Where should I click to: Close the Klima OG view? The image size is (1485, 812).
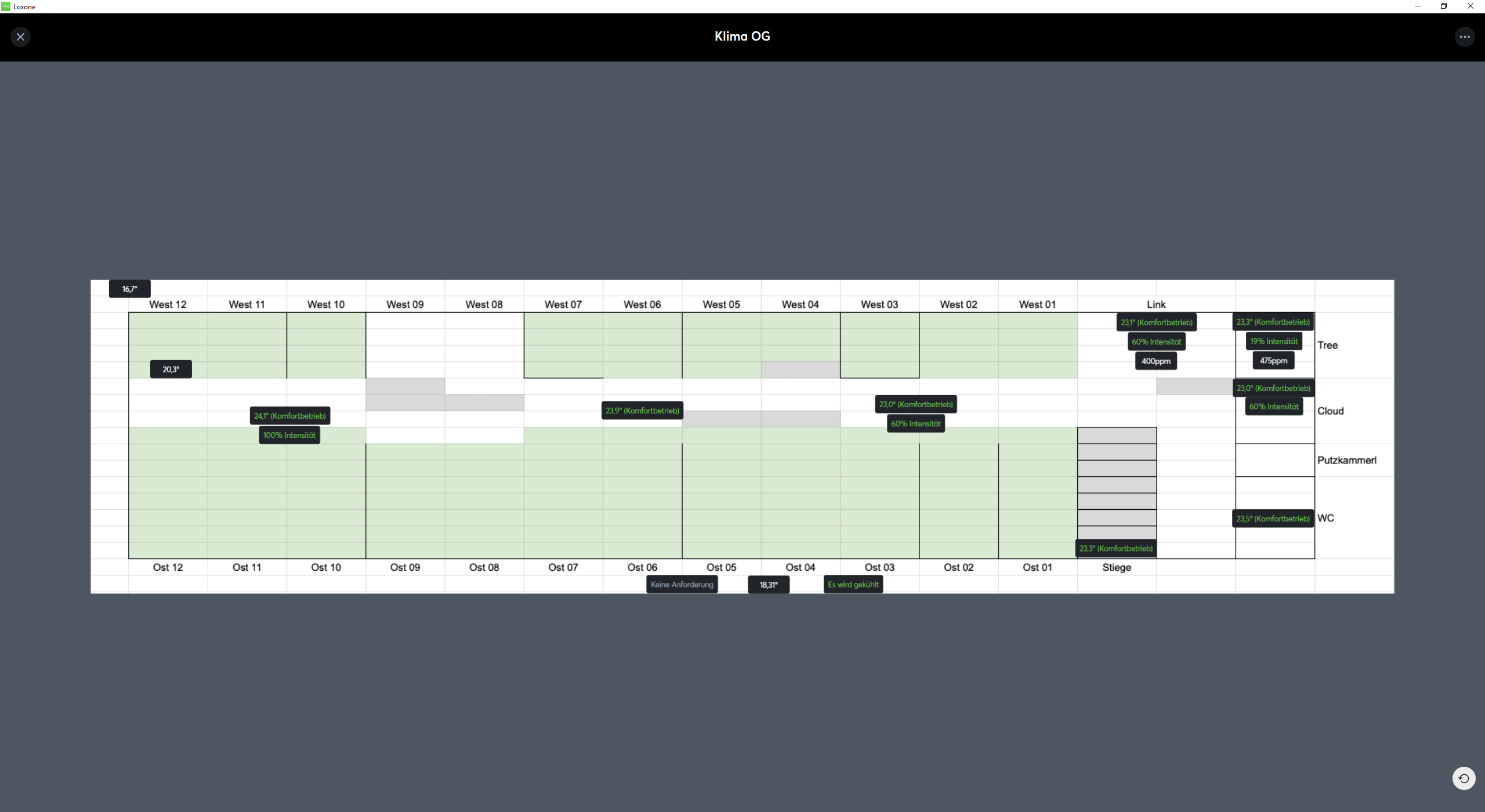pos(20,37)
